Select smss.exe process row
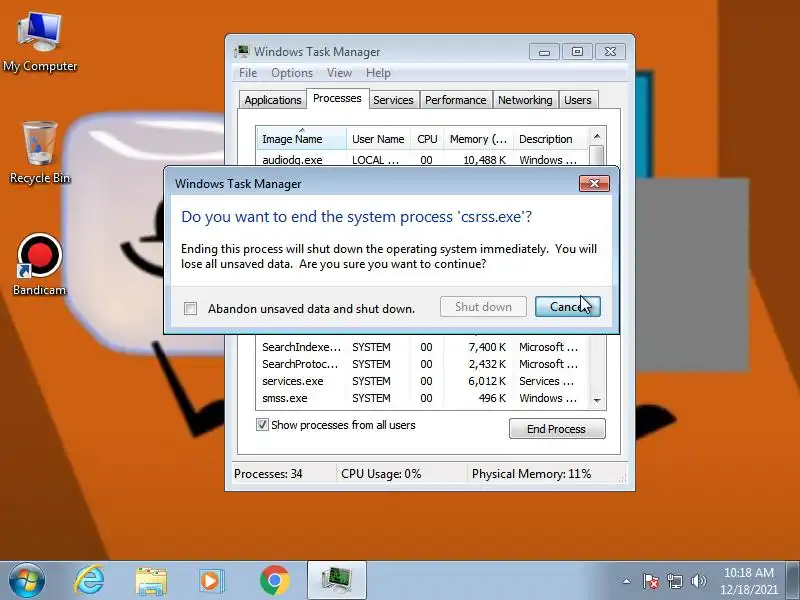Viewport: 800px width, 600px height. [422, 398]
